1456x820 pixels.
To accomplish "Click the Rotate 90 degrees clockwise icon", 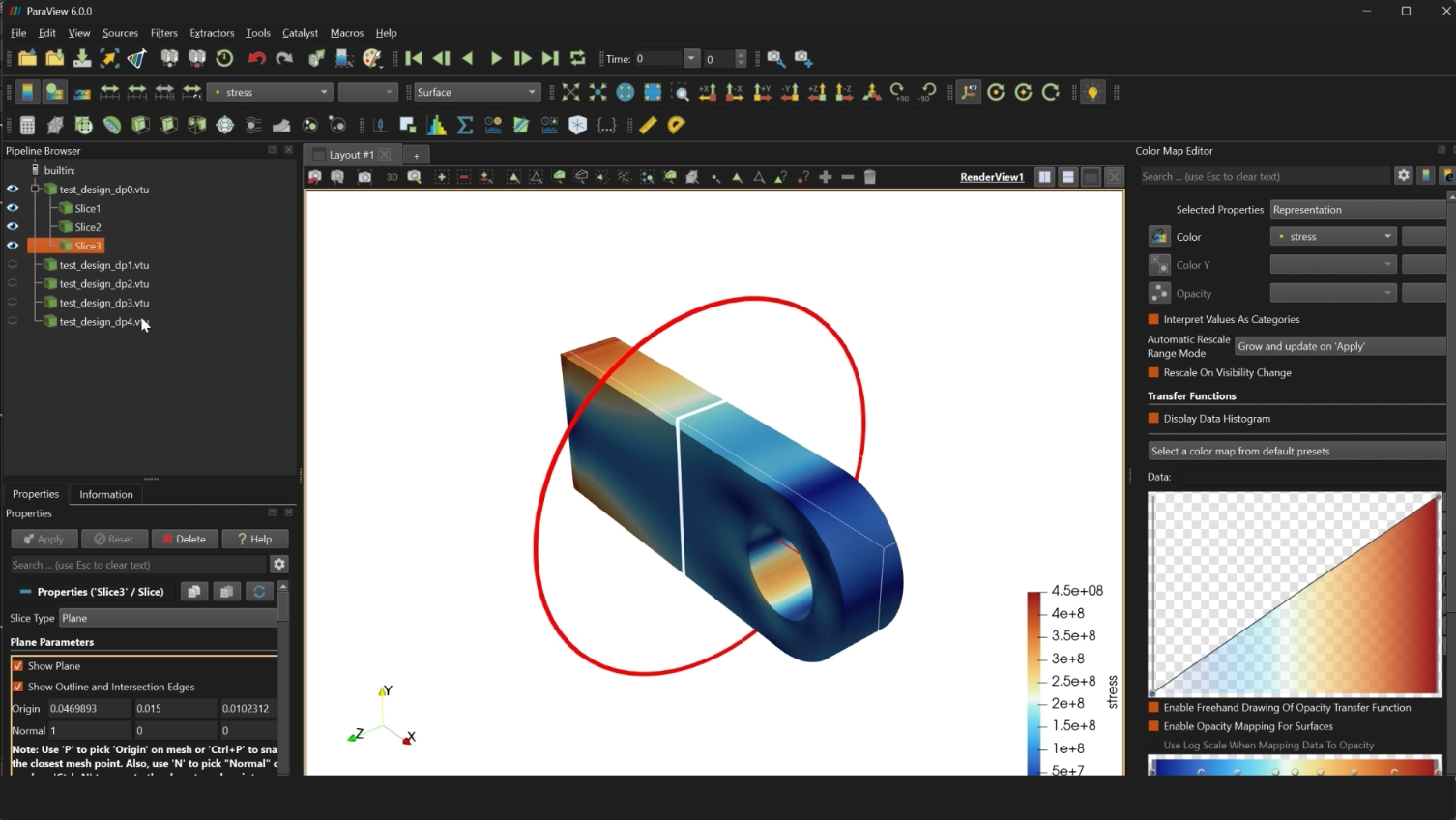I will click(898, 93).
